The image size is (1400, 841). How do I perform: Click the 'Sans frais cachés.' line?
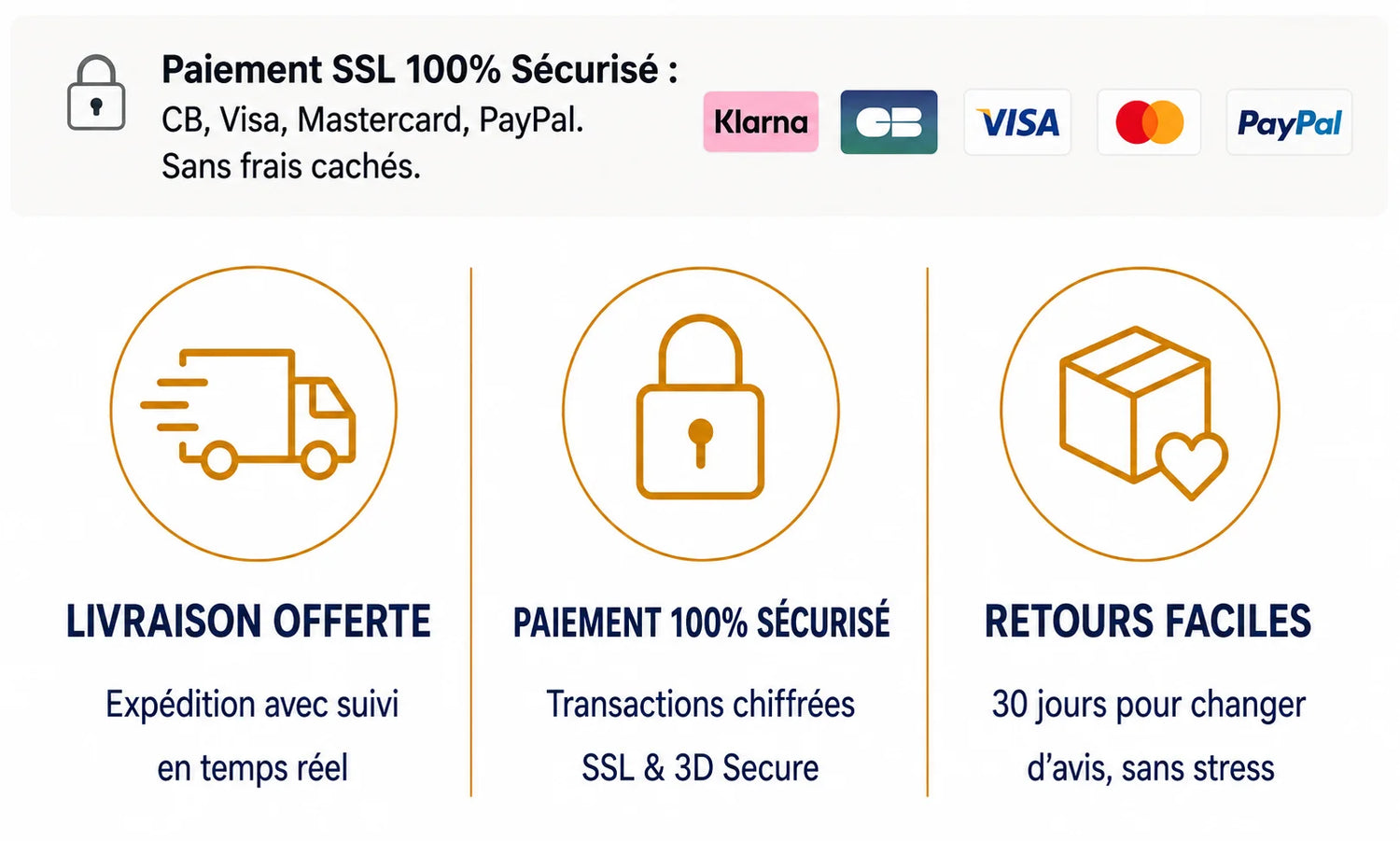291,166
